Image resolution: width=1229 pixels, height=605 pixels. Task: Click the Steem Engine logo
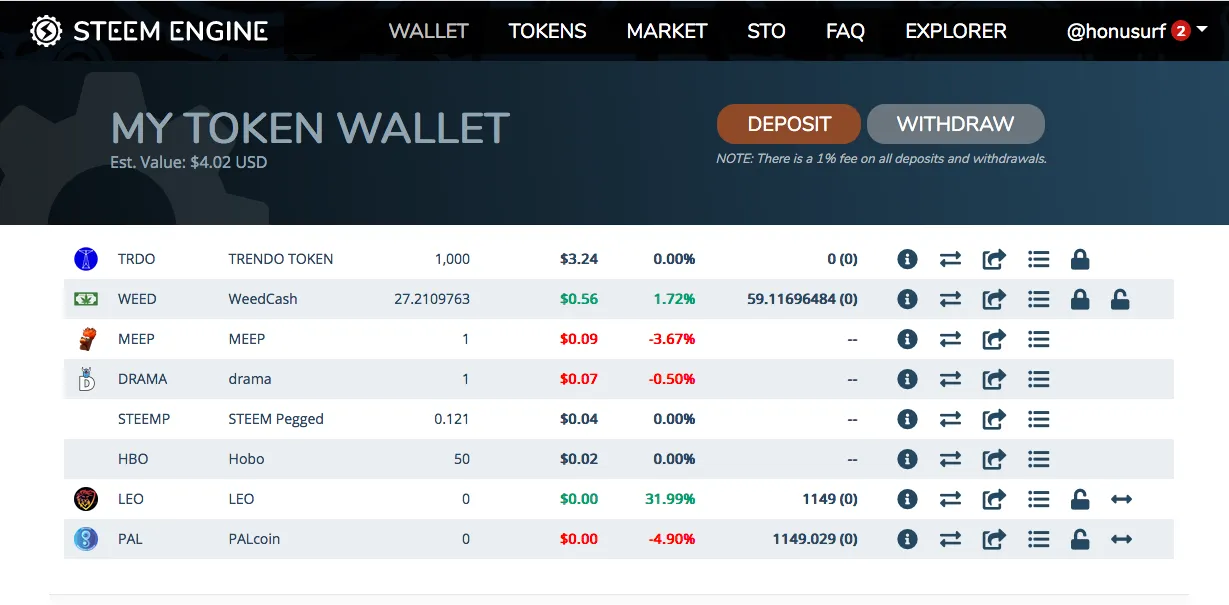tap(149, 31)
